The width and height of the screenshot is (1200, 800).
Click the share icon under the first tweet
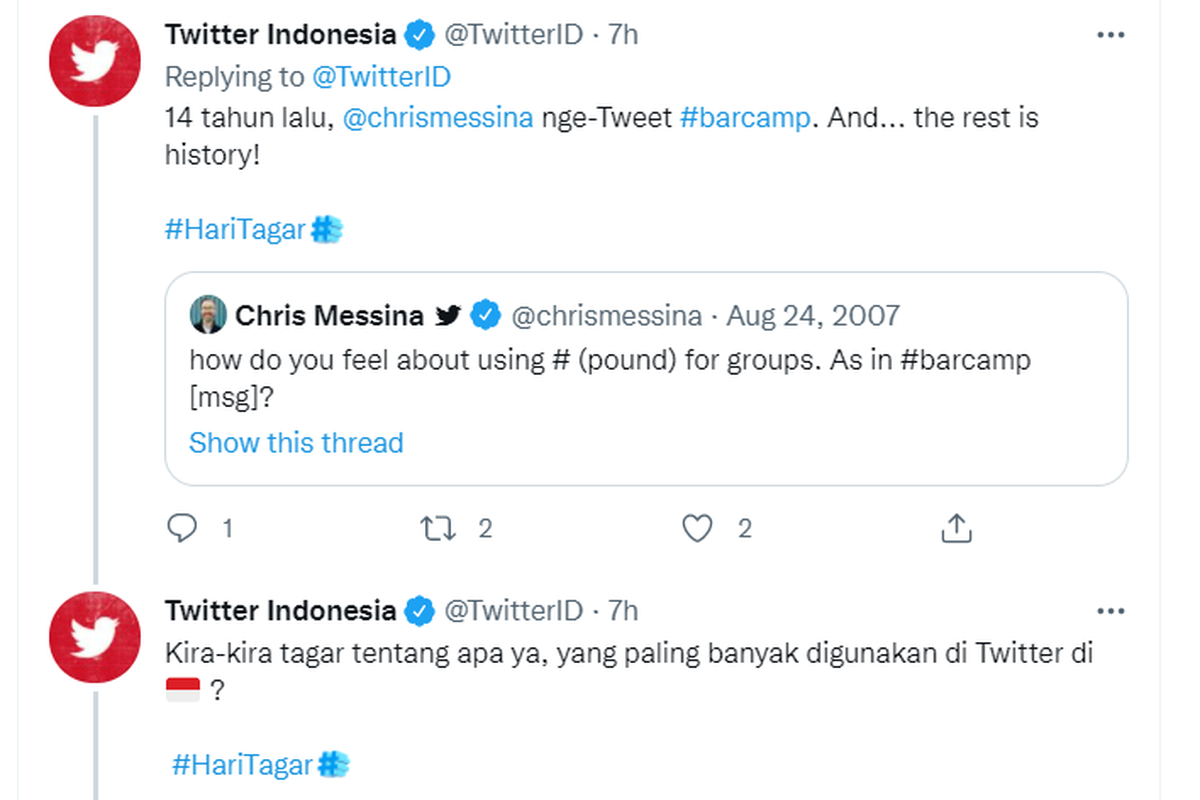click(x=957, y=528)
